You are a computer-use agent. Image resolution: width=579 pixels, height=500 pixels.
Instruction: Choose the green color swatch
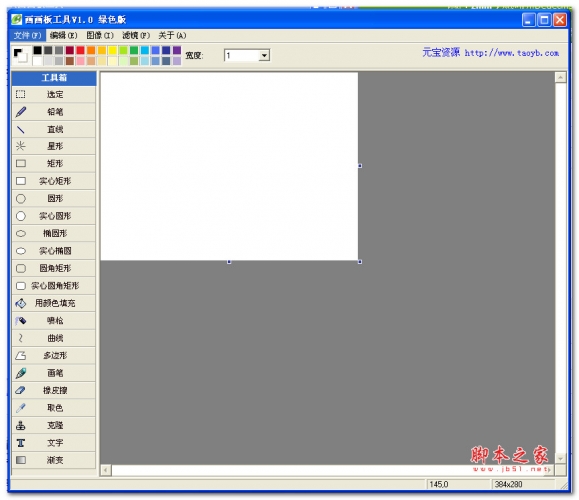pos(134,50)
